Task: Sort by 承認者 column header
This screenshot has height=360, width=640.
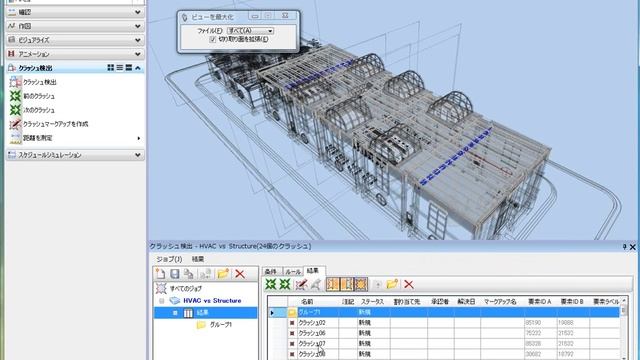Action: (x=440, y=302)
